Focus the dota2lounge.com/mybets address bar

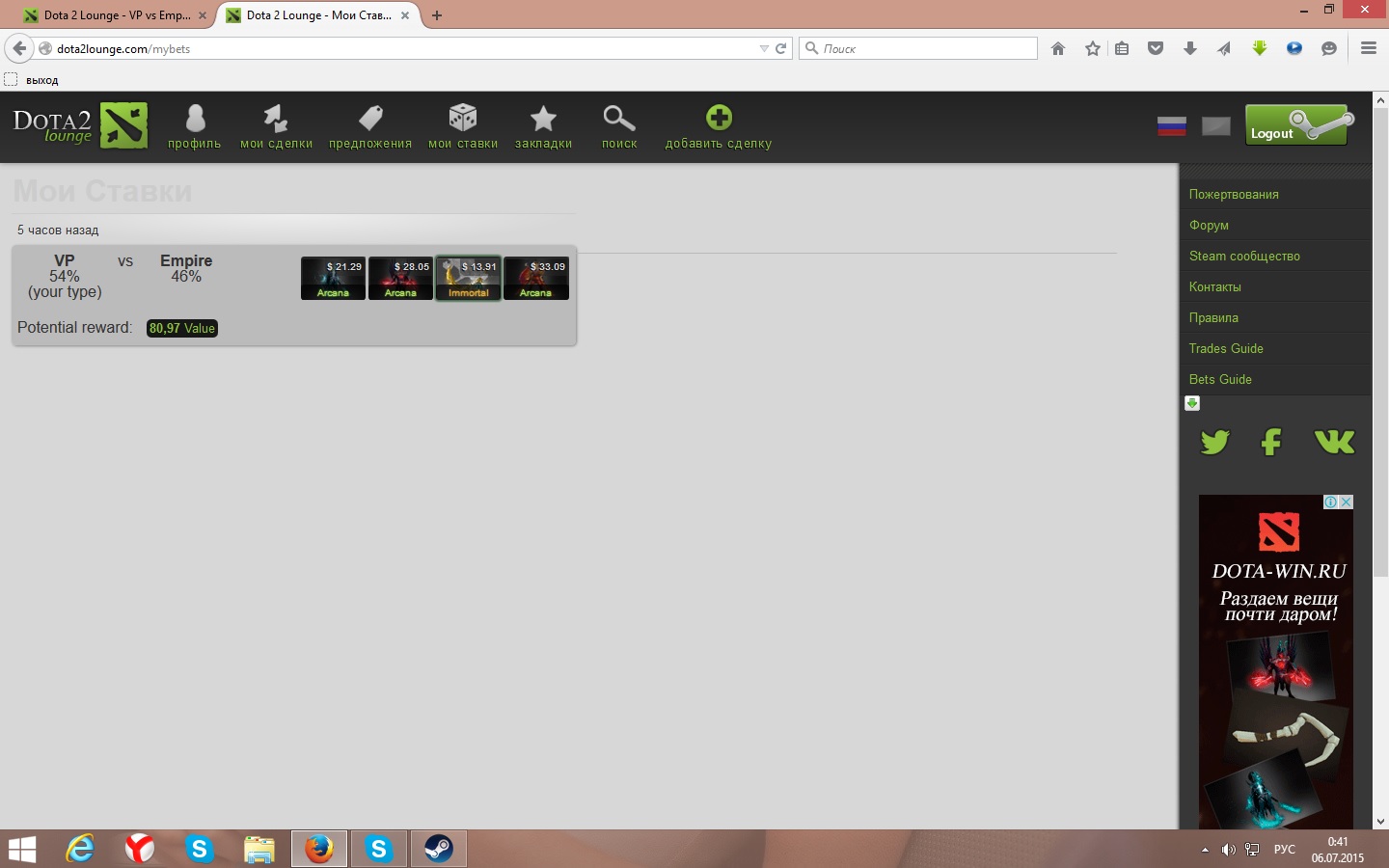pos(405,48)
